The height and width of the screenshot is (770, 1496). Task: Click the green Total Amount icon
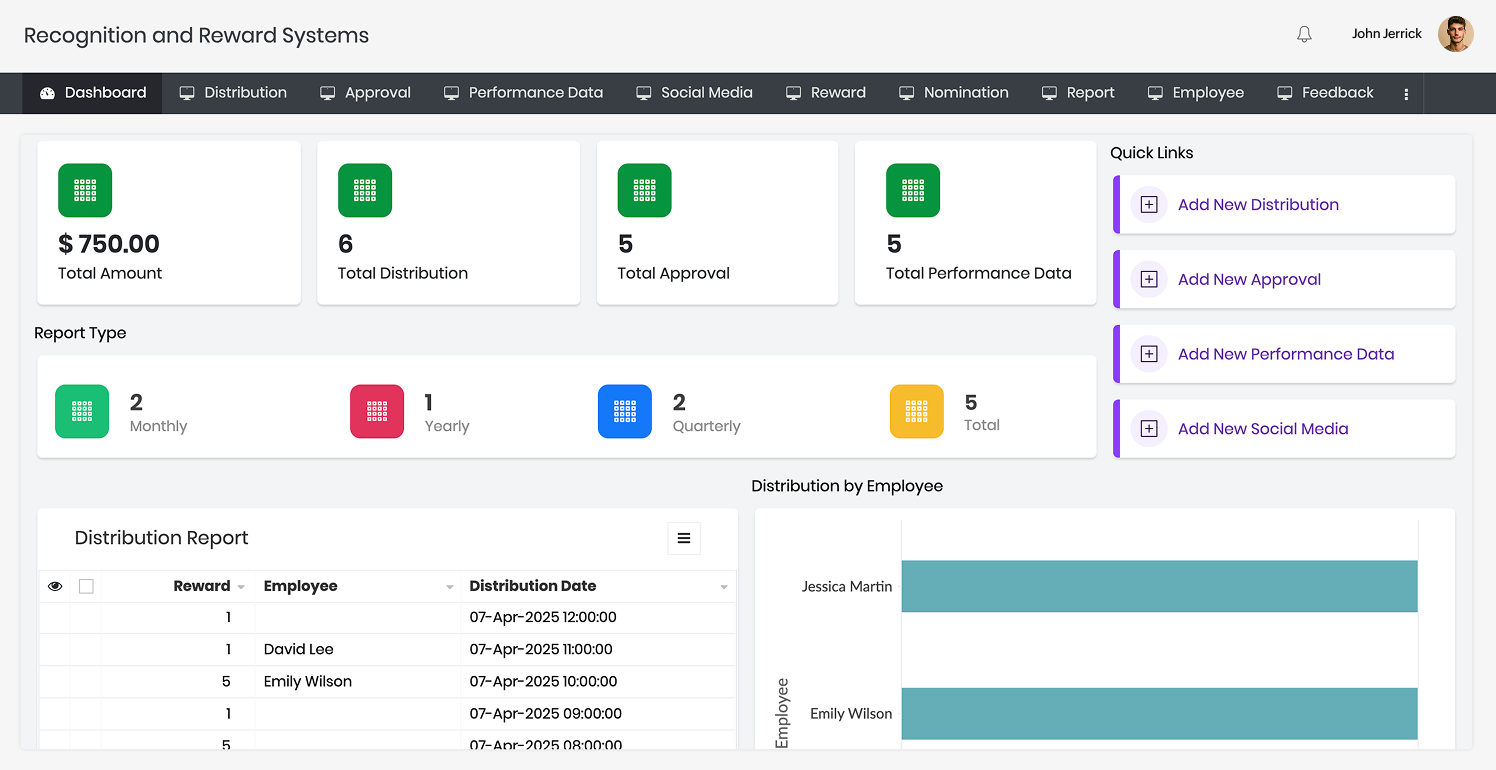click(x=85, y=190)
